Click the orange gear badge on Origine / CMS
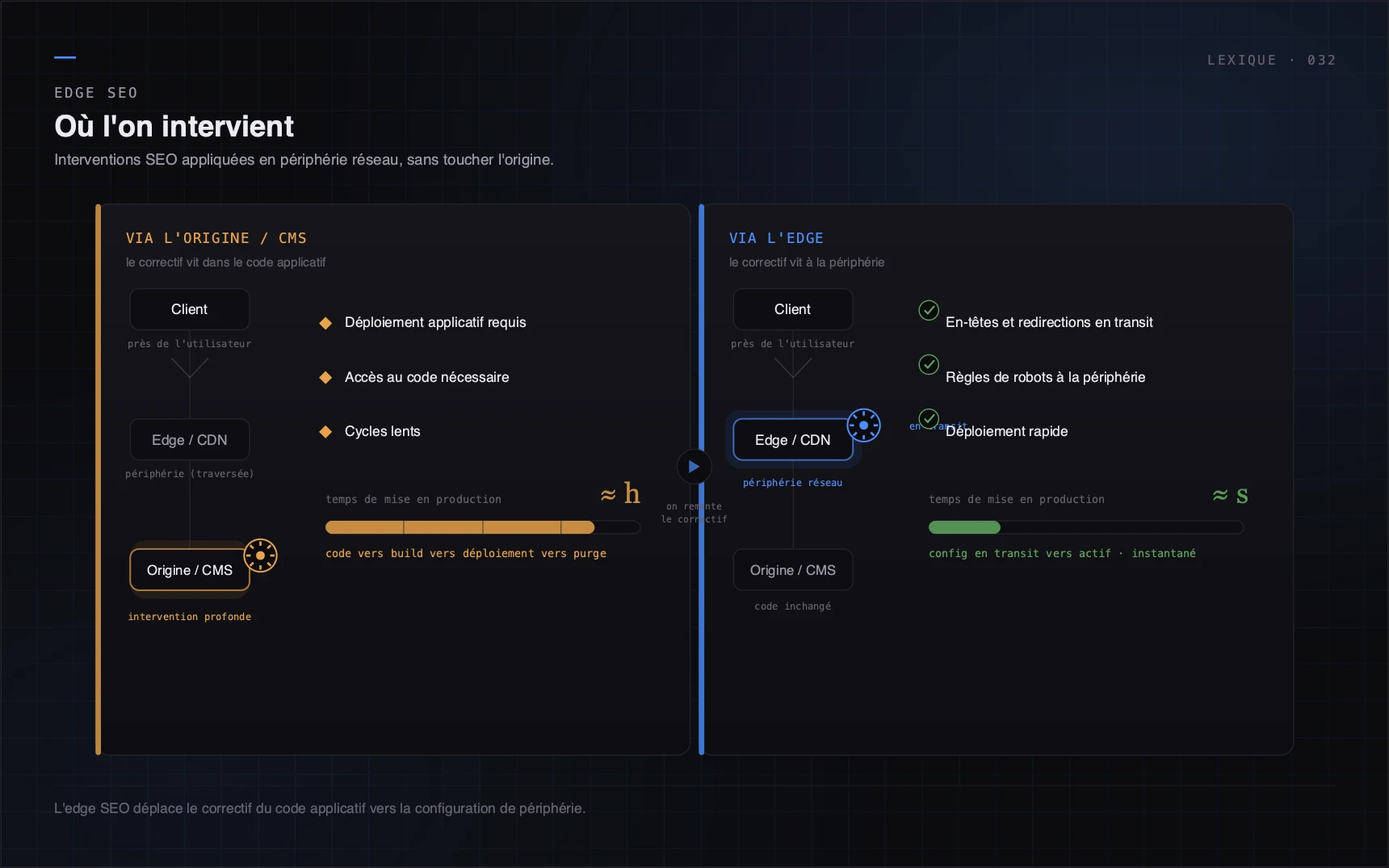The width and height of the screenshot is (1389, 868). point(261,556)
